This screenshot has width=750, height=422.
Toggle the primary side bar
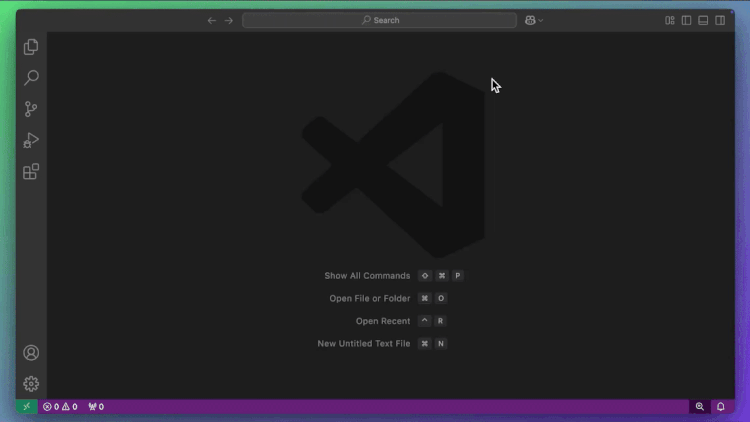coord(686,20)
